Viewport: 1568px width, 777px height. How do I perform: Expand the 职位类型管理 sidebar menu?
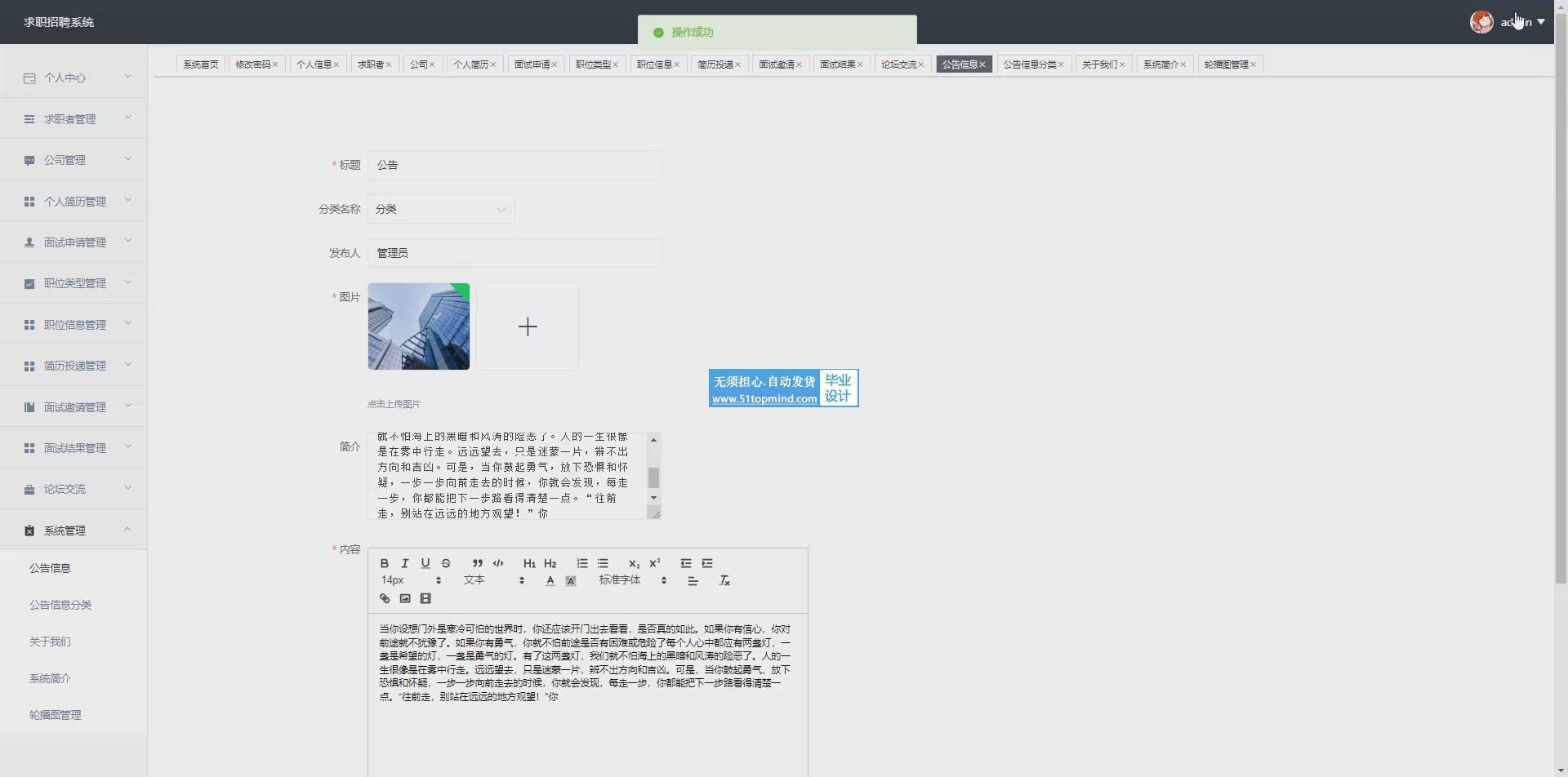coord(73,283)
